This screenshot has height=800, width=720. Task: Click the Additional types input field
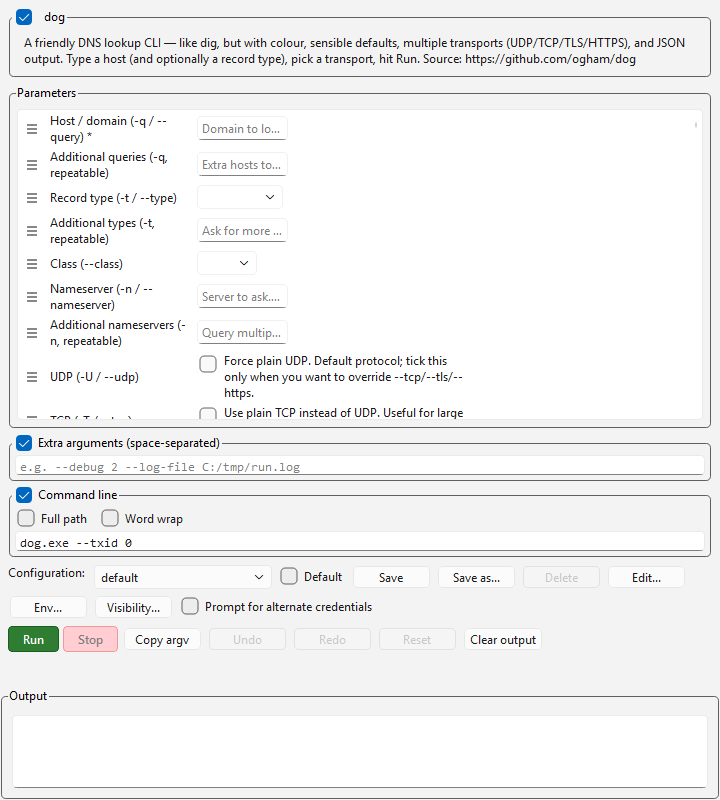(242, 231)
